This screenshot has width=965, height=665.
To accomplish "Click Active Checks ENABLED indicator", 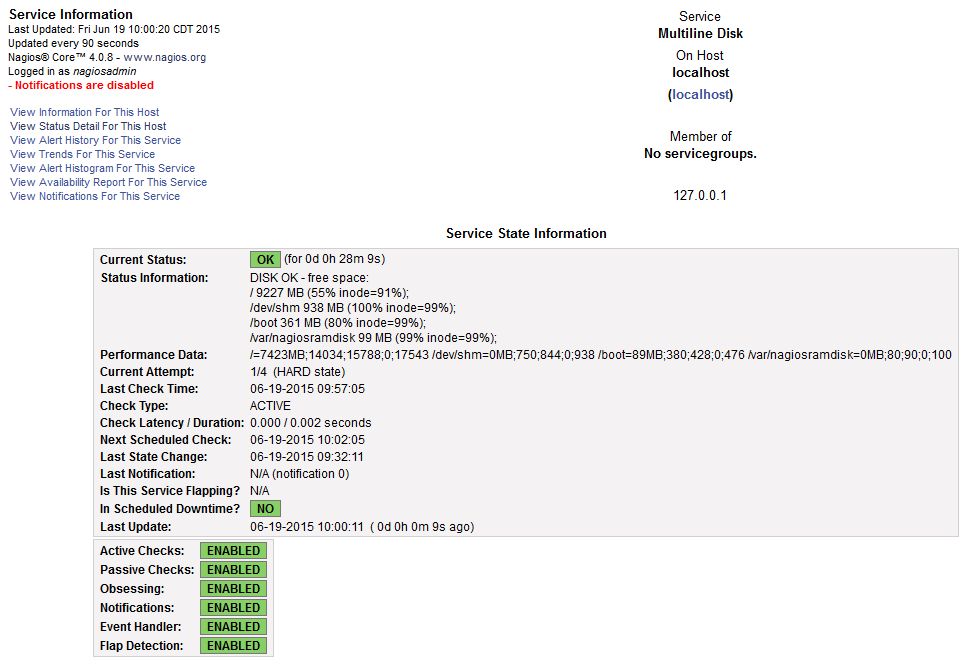I will (x=234, y=551).
